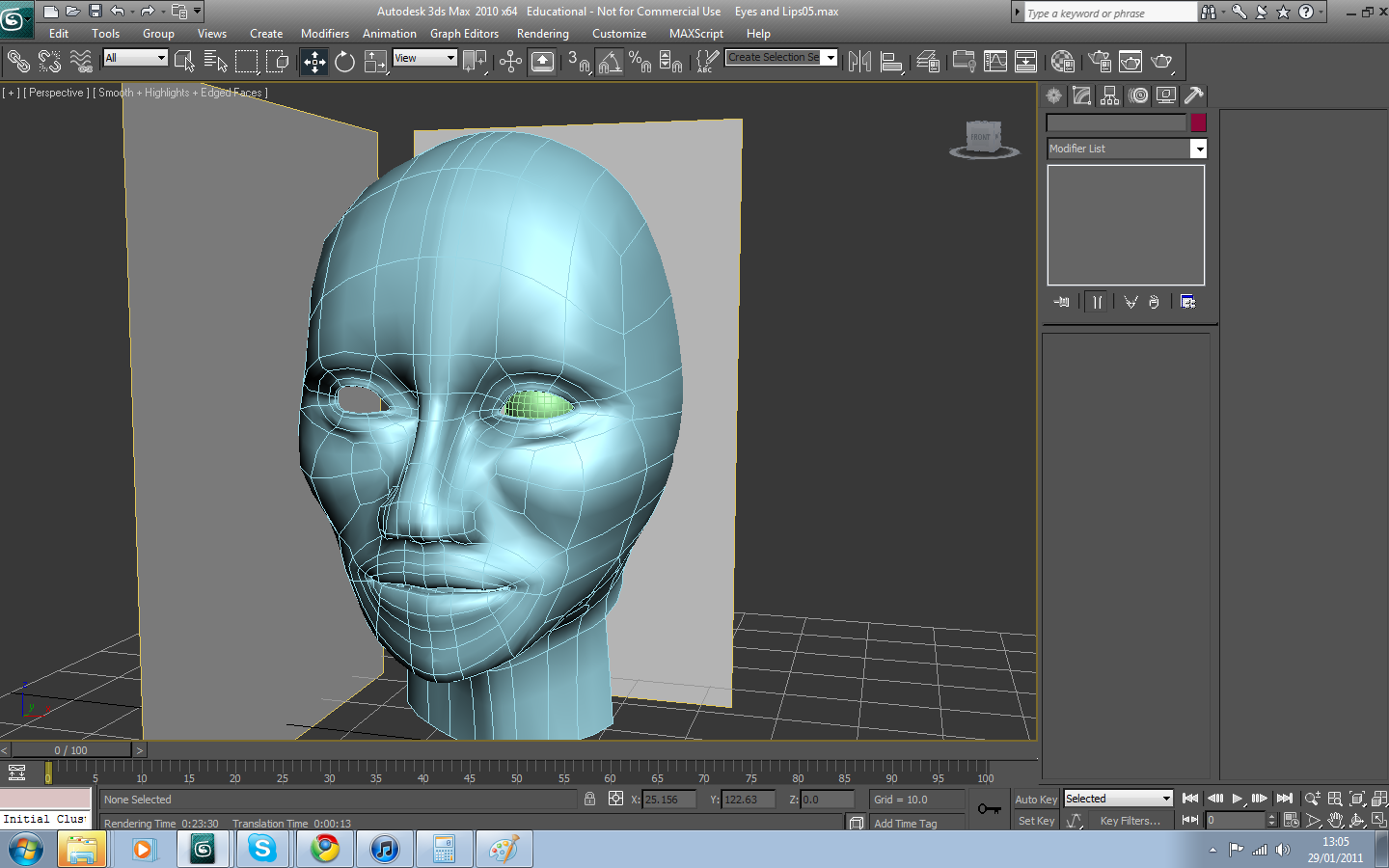Open Key Filters settings
This screenshot has height=868, width=1389.
point(1129,820)
